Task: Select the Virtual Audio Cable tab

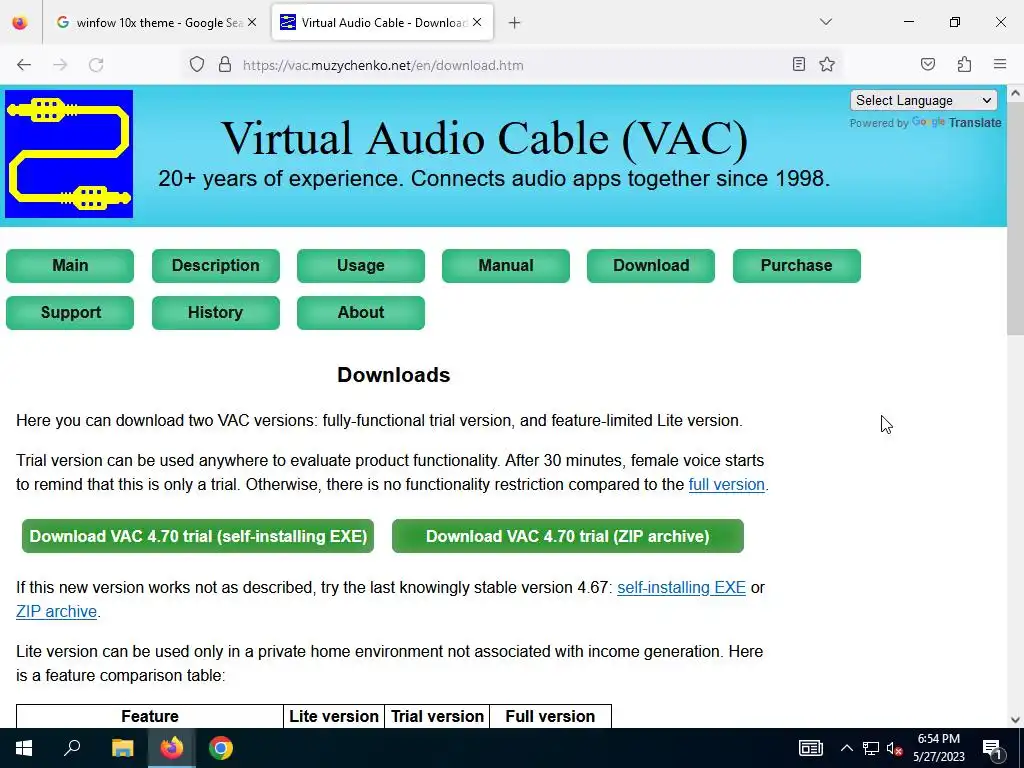Action: [382, 22]
